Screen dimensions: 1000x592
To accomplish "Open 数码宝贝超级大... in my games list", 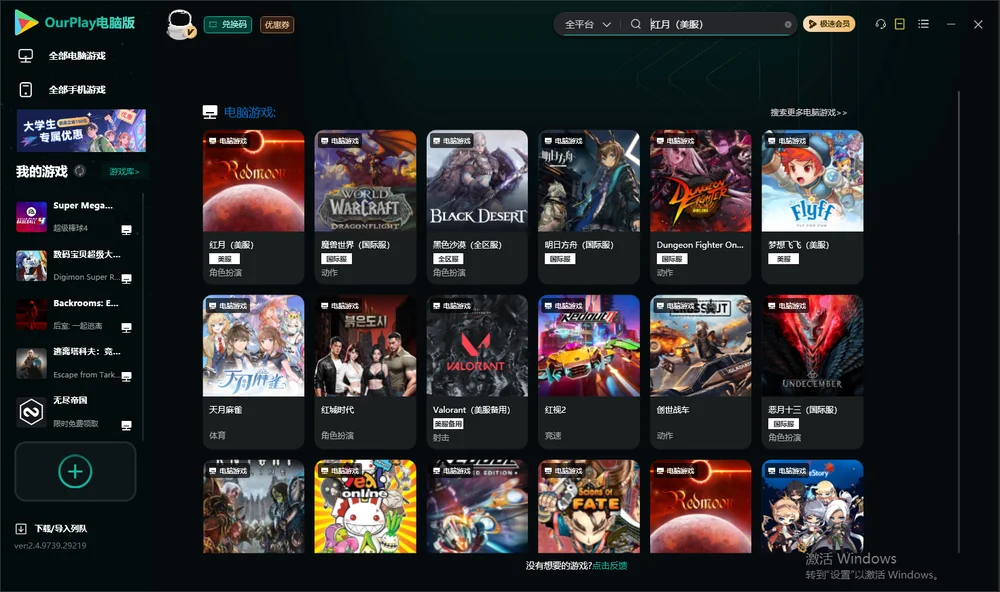I will [75, 265].
